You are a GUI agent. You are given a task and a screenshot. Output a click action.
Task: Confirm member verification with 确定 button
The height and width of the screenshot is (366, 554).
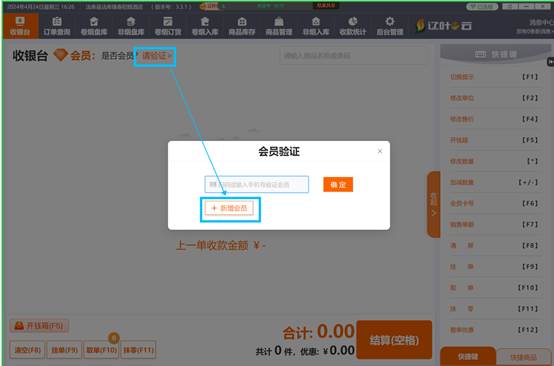(x=338, y=184)
